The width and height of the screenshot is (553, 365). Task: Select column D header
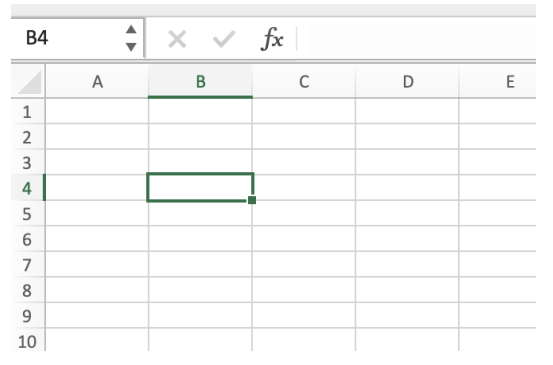point(407,82)
